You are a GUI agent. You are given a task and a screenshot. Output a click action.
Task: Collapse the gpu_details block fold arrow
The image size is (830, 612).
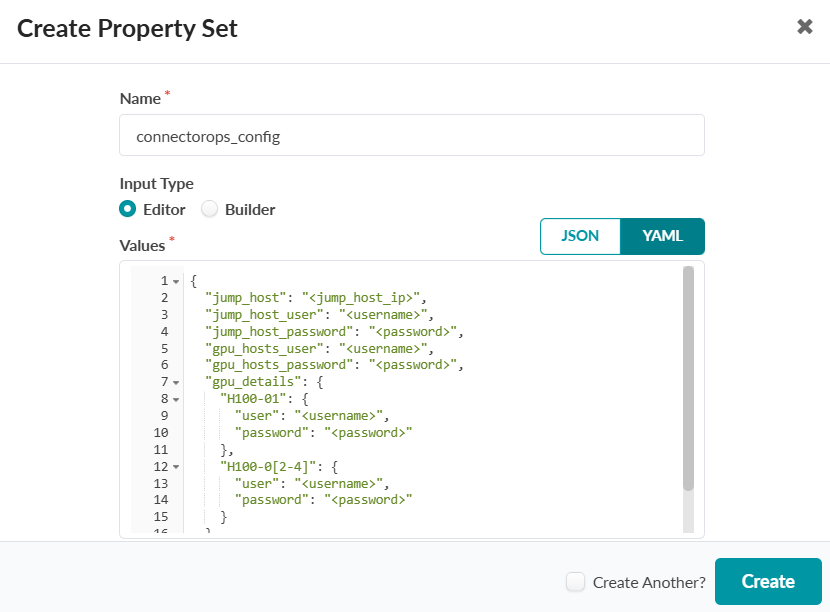[x=176, y=383]
